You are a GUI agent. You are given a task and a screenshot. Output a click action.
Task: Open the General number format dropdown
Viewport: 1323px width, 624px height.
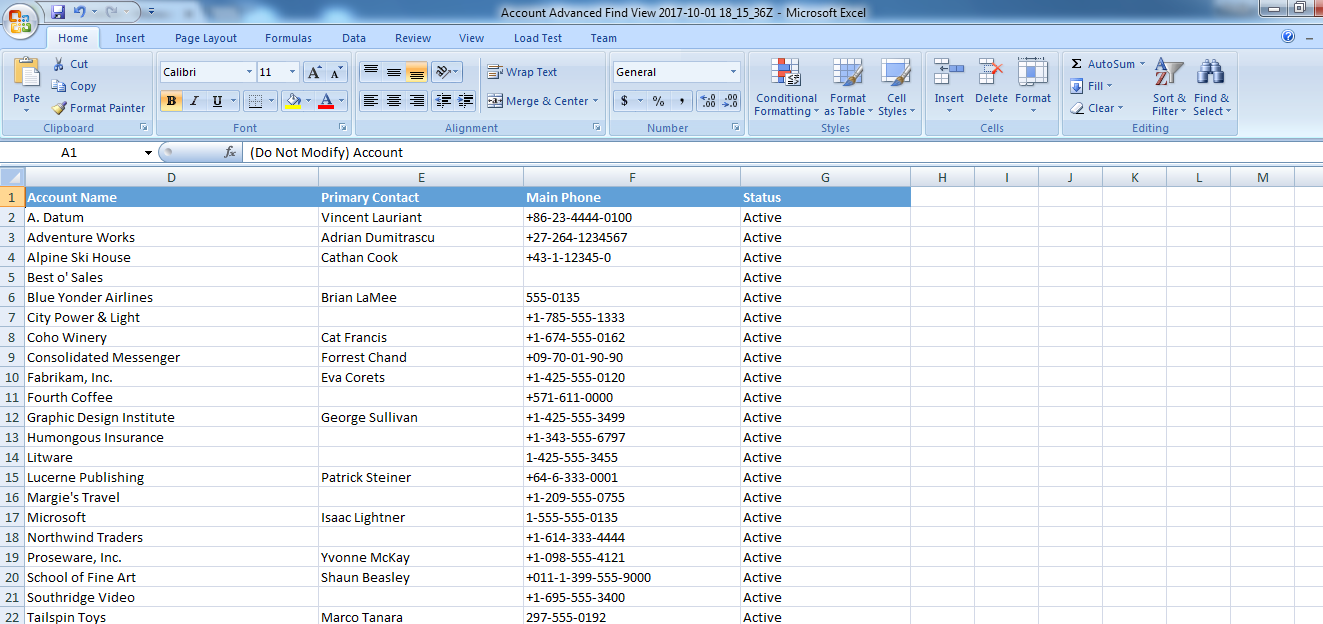tap(733, 72)
